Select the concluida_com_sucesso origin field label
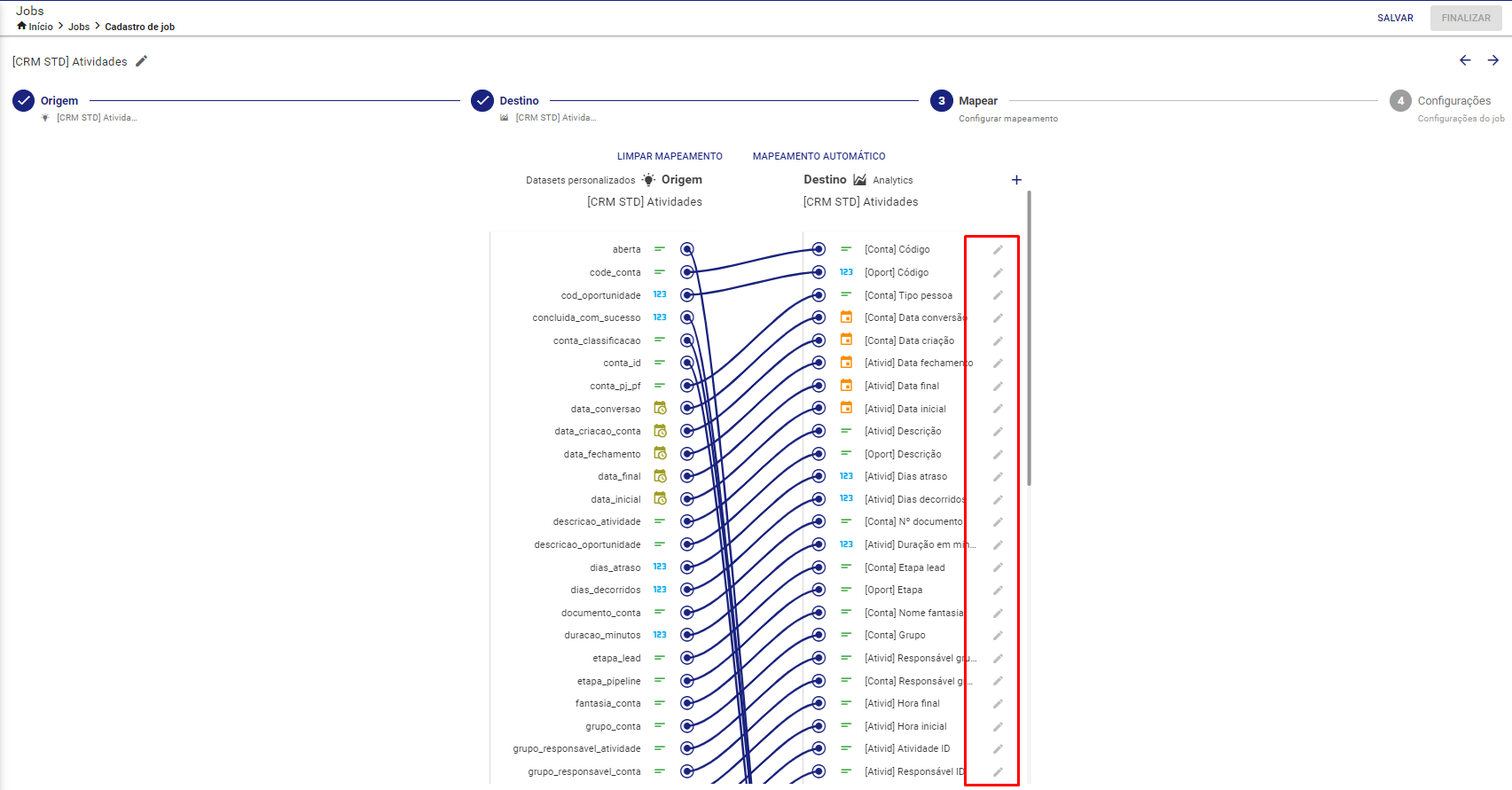1512x790 pixels. pos(586,317)
